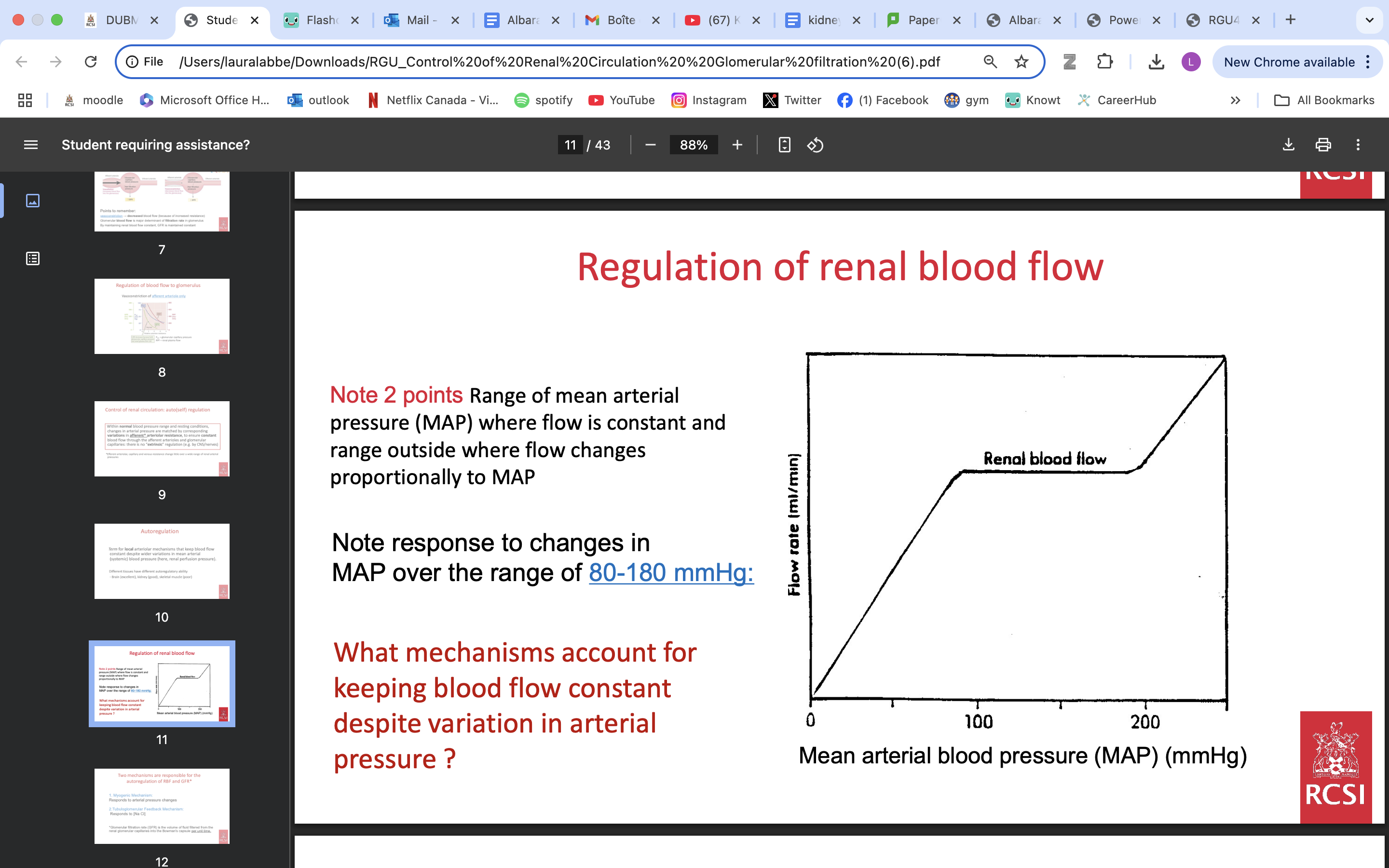
Task: Select page 8 thumbnail
Action: tap(162, 316)
